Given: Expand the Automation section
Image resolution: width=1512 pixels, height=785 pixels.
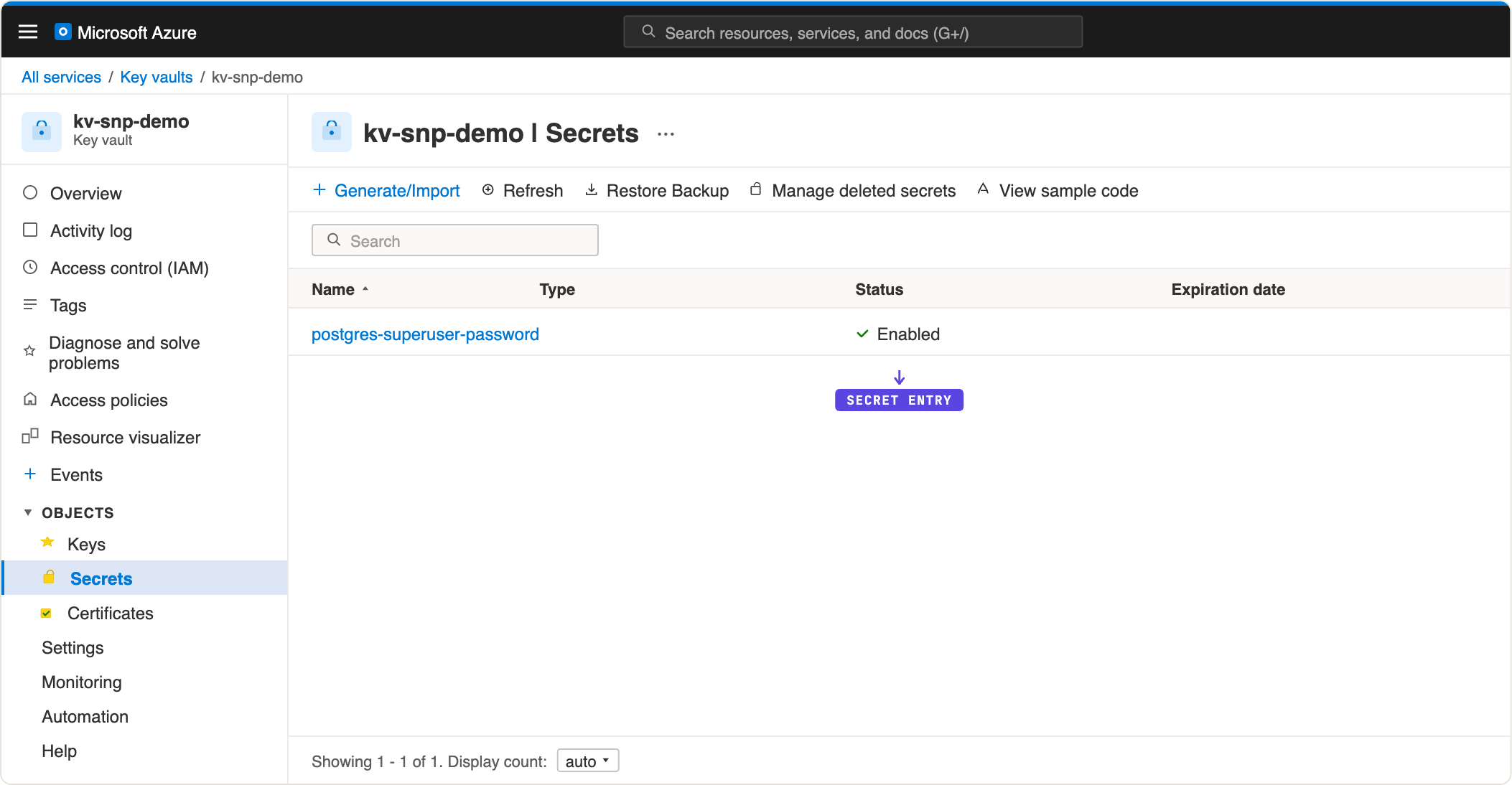Looking at the screenshot, I should [x=85, y=716].
